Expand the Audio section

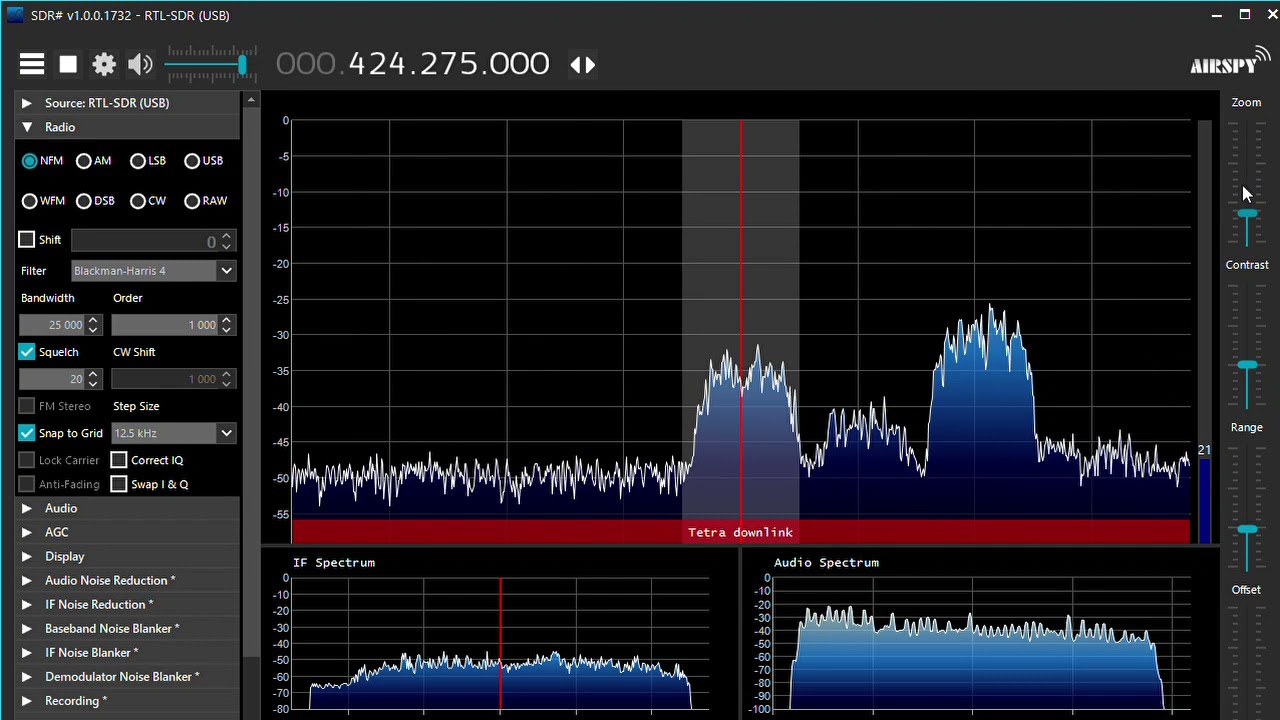[128, 508]
